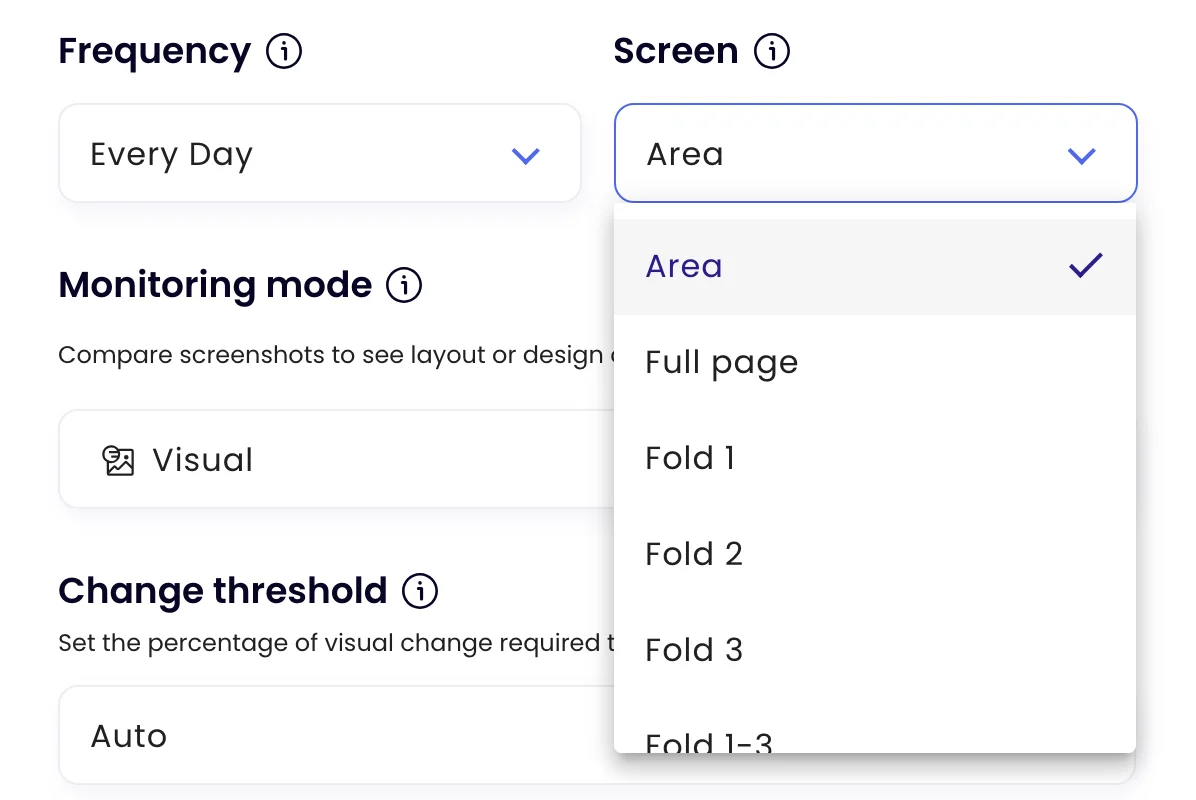Select the Fold 1 option
1196x800 pixels.
coord(875,458)
